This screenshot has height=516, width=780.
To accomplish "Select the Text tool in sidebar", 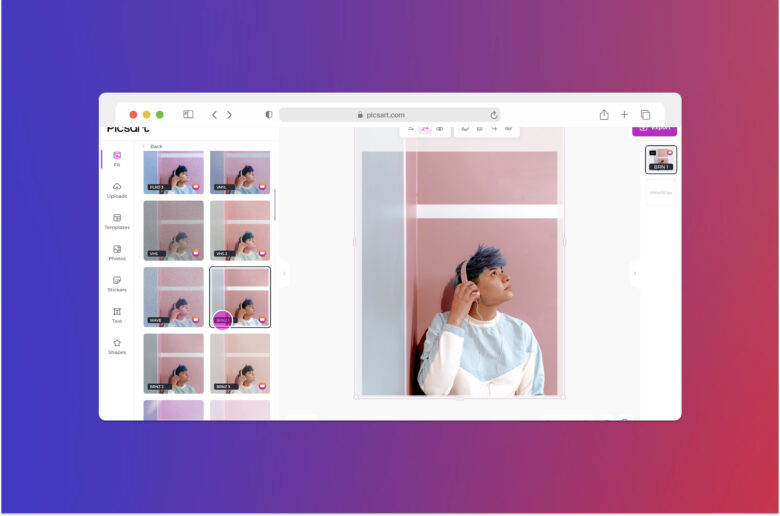I will click(117, 315).
